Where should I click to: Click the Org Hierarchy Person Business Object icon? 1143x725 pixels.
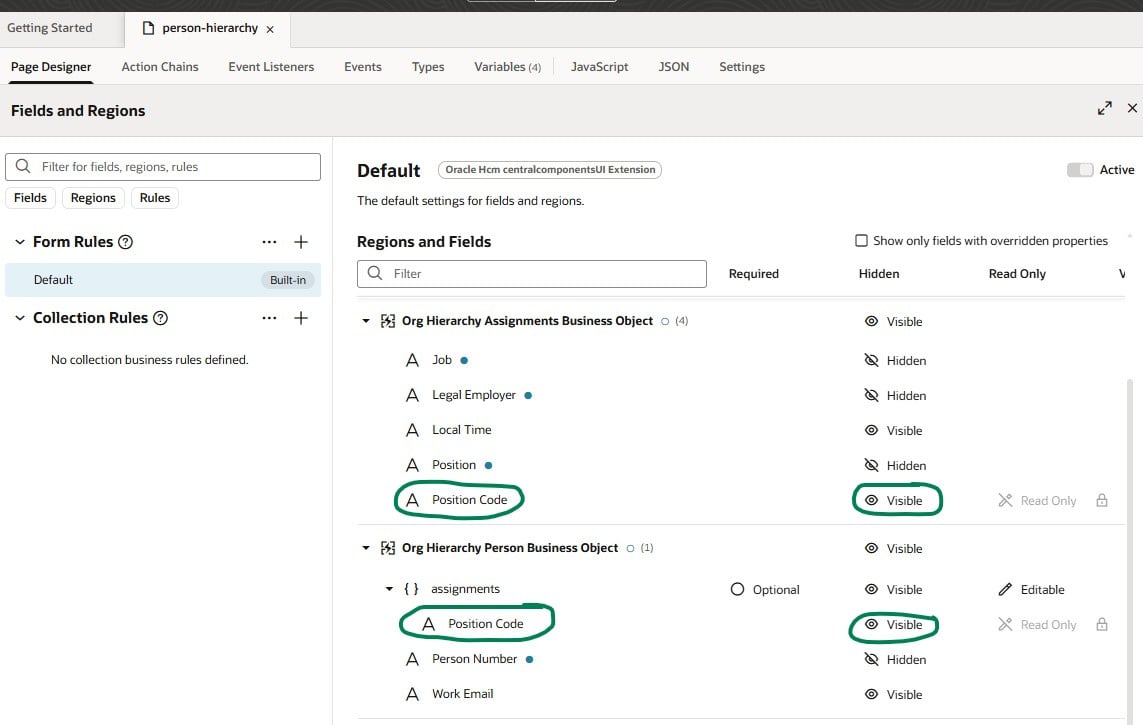pyautogui.click(x=388, y=548)
